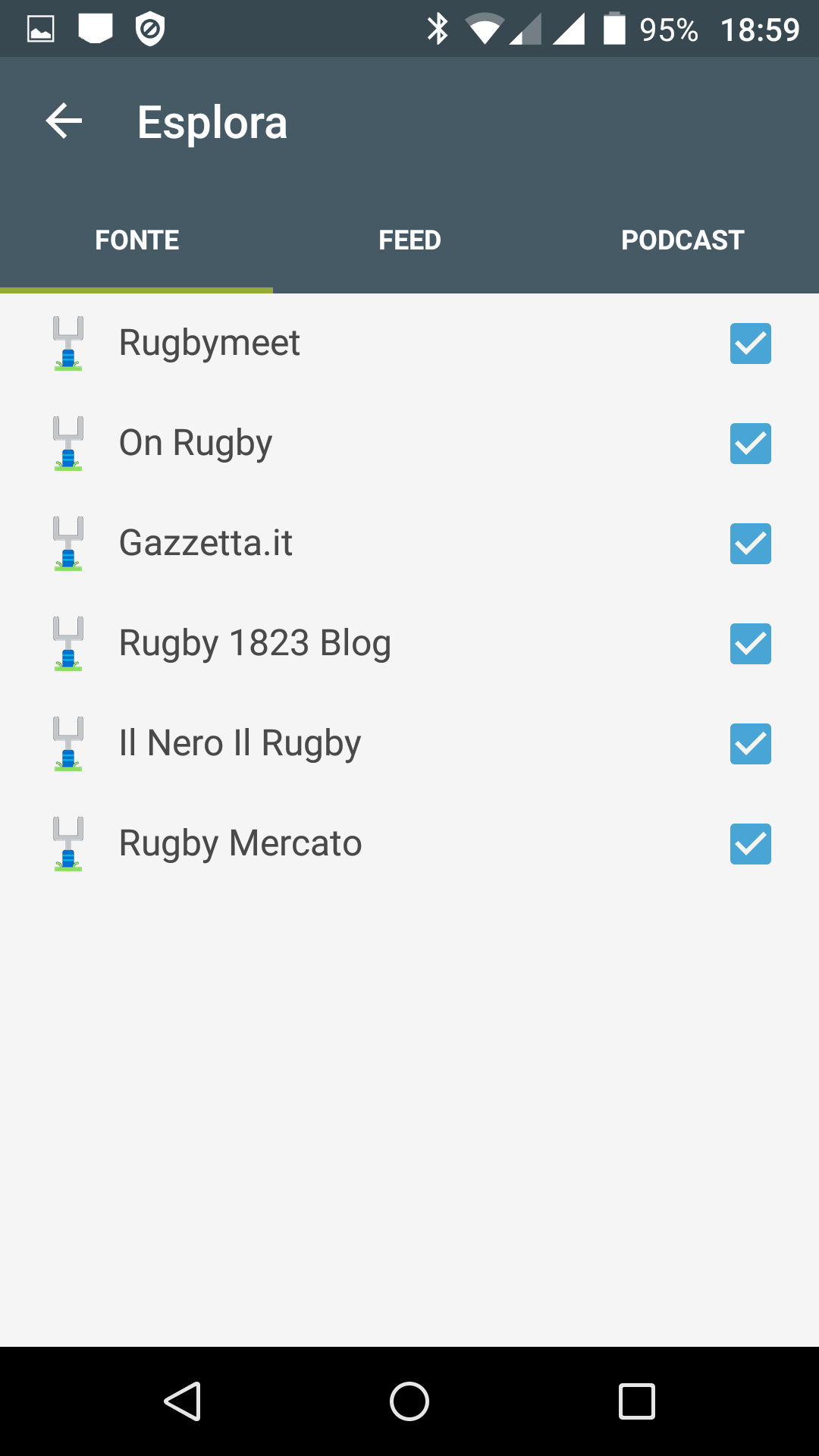The height and width of the screenshot is (1456, 819).
Task: Open the PODCAST tab
Action: click(682, 240)
